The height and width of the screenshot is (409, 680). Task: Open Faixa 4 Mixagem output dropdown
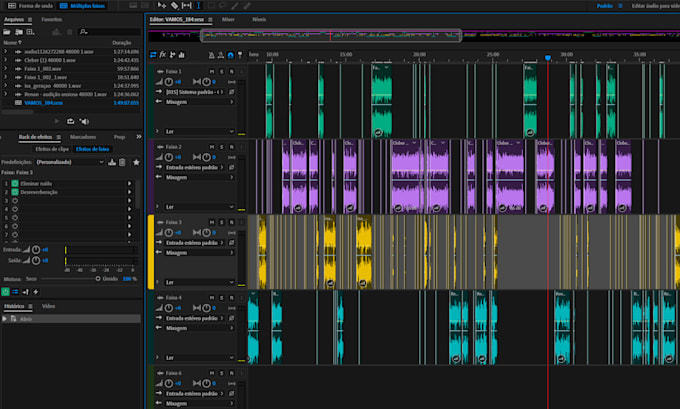[x=199, y=328]
